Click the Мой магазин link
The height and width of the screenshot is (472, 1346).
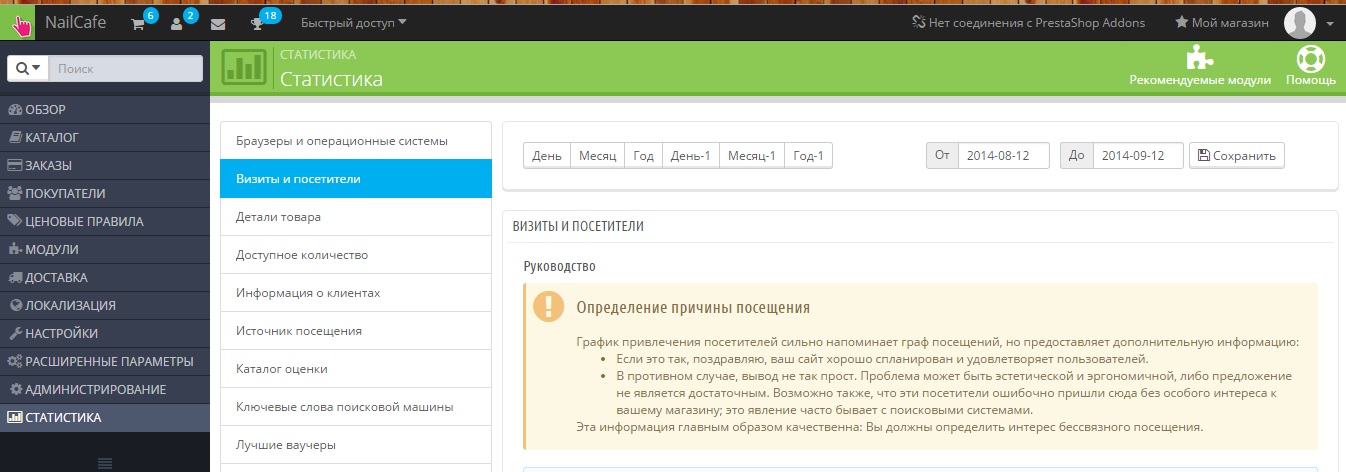coord(1222,22)
